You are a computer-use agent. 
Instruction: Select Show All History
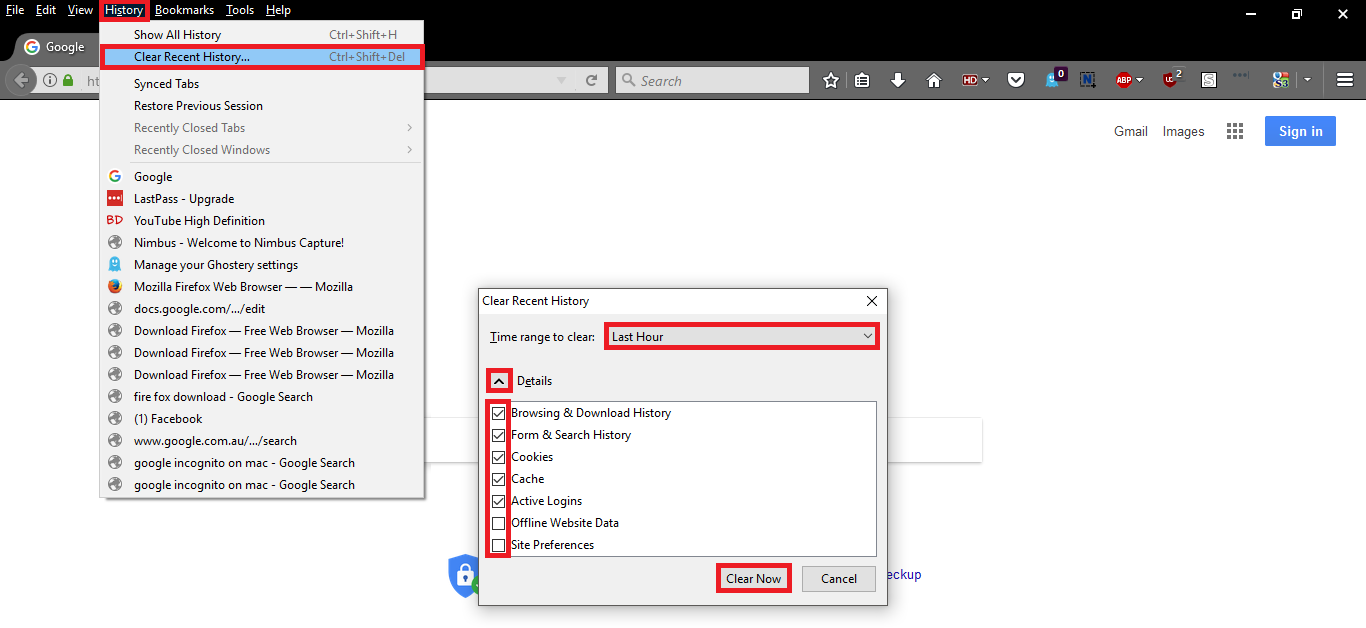[x=262, y=35]
